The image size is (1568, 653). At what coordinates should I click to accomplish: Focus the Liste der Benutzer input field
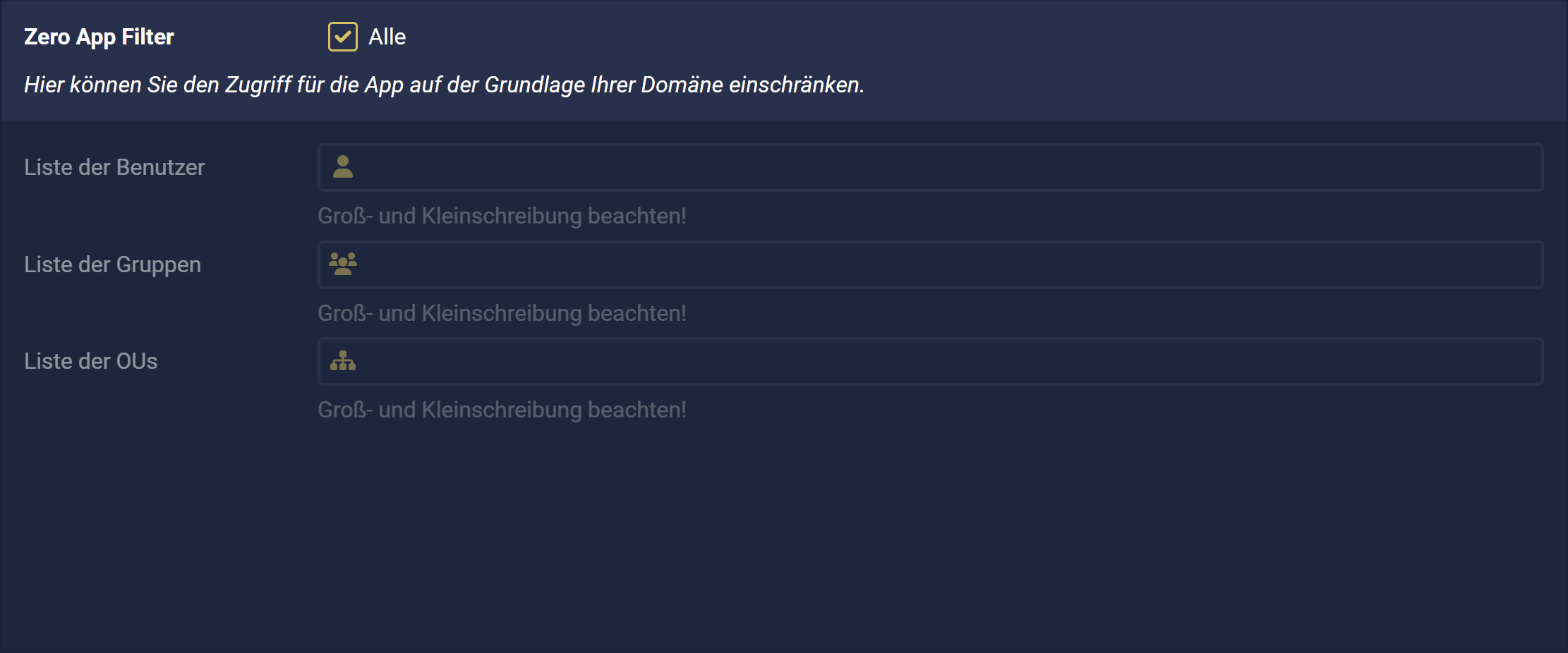[930, 167]
